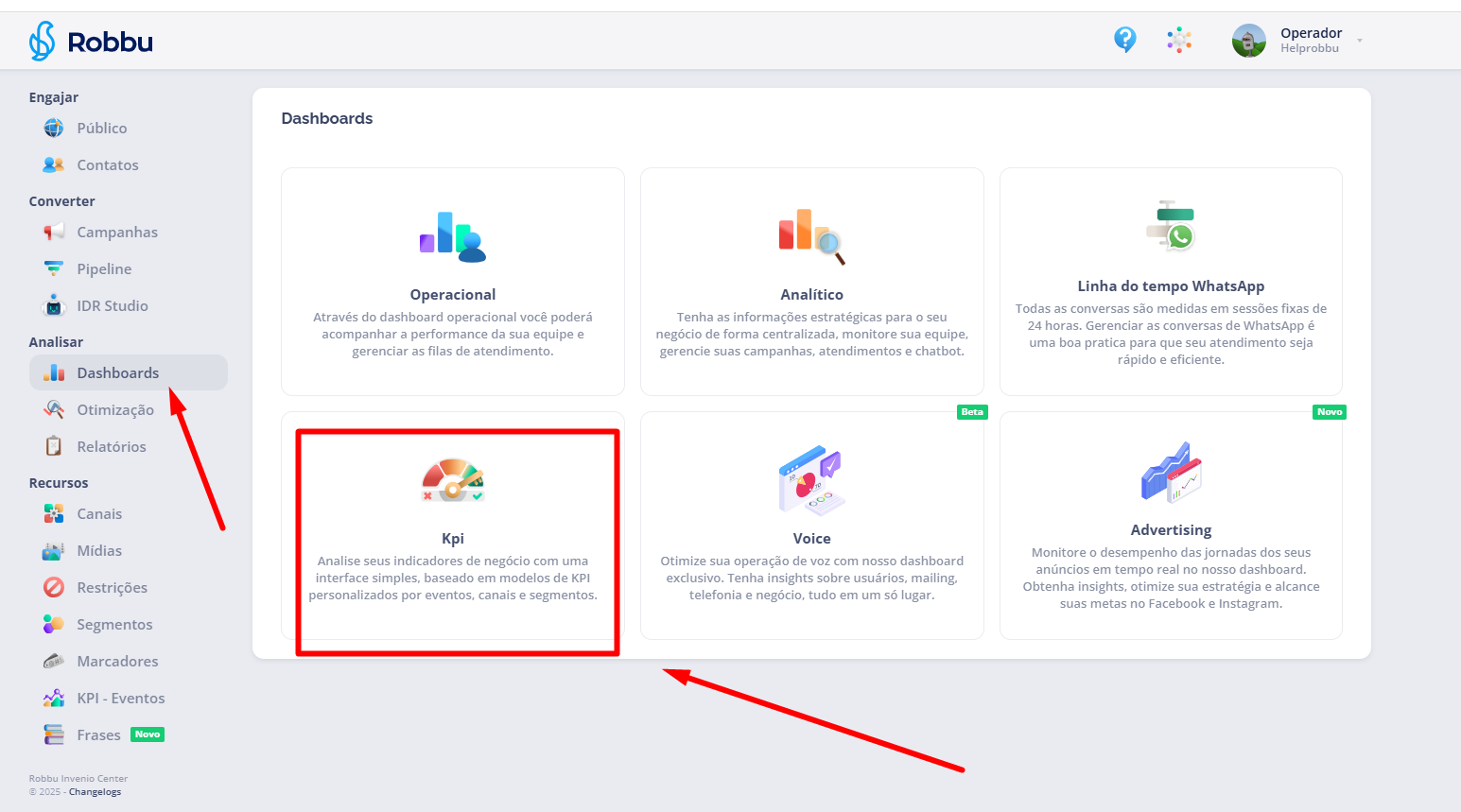Click the Campanhas megaphone icon
Screen dimensions: 1461x812
coord(54,233)
